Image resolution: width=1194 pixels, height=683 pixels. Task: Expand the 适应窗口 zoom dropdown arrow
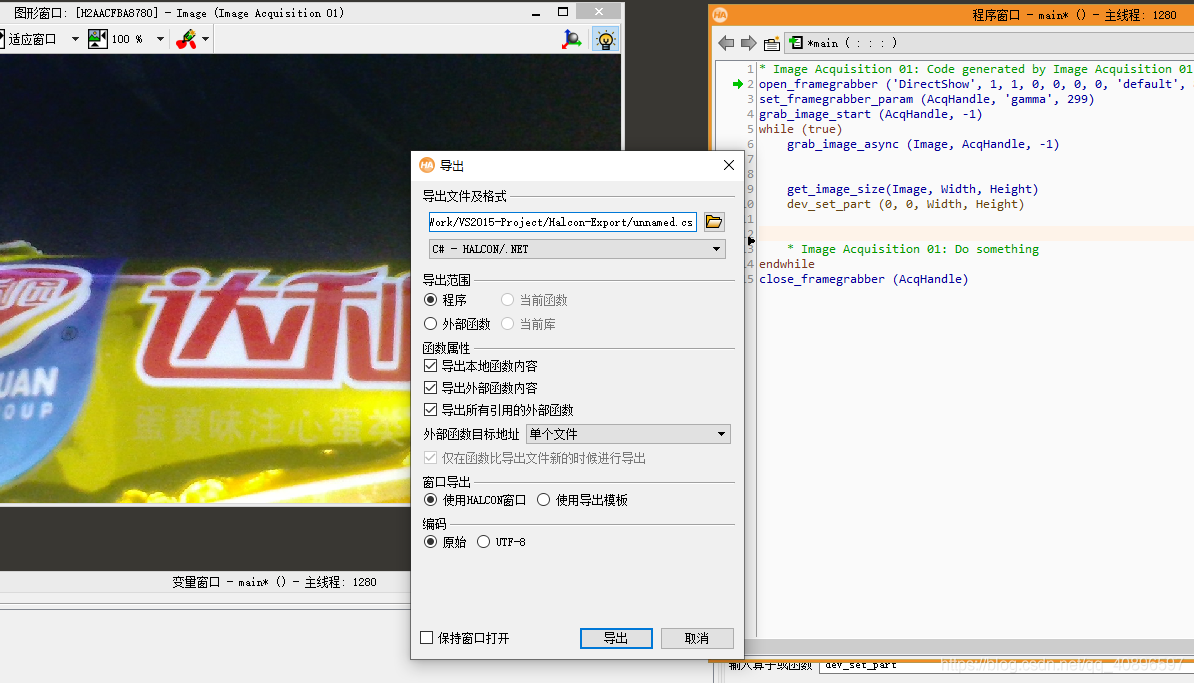pyautogui.click(x=75, y=39)
